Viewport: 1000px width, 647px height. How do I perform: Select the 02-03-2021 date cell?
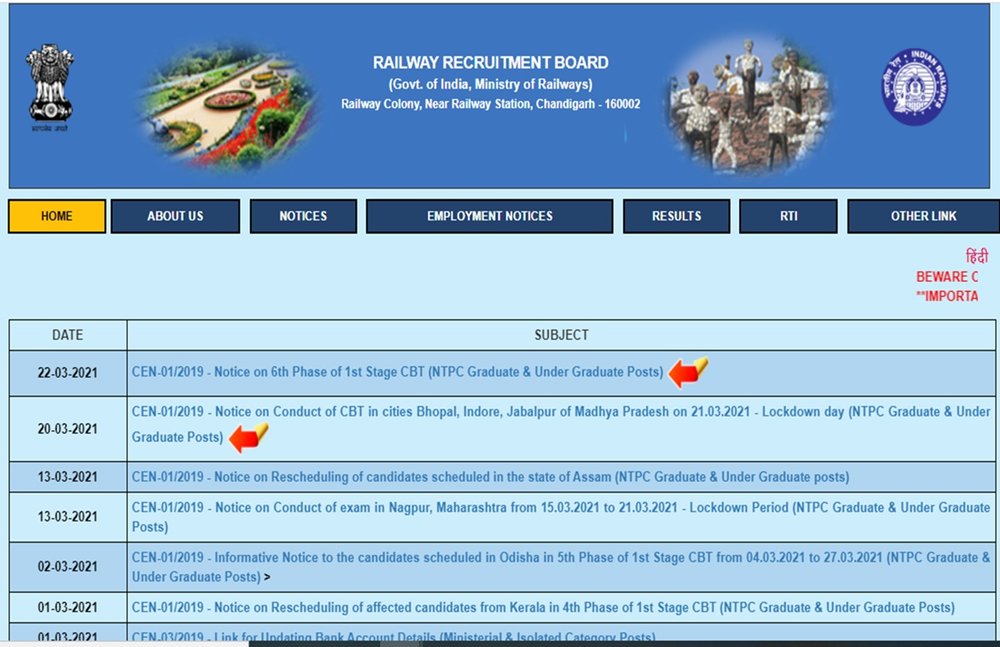tap(68, 567)
